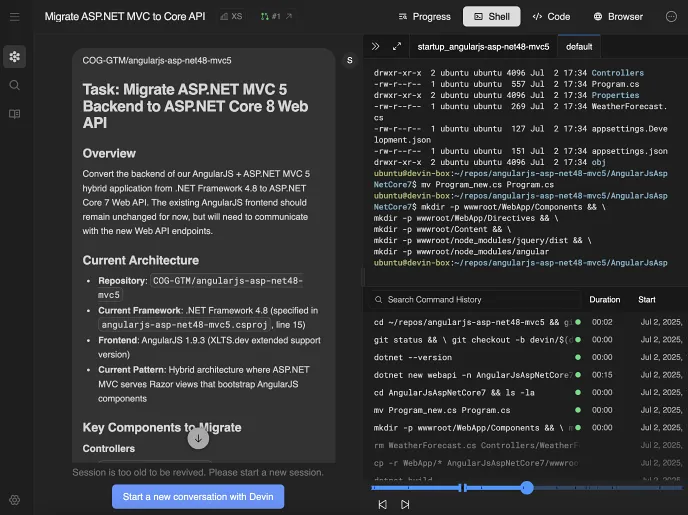
Task: Skip to next step in timeline
Action: tap(405, 504)
